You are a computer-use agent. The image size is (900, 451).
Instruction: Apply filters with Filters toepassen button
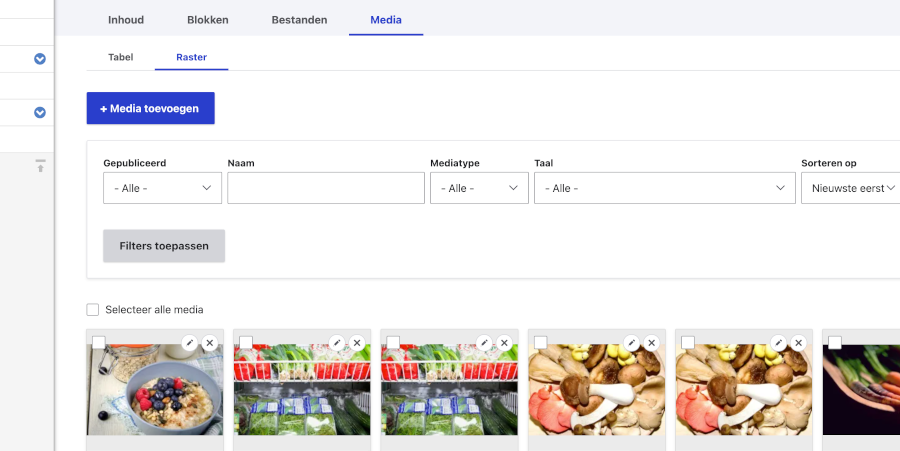pos(164,246)
